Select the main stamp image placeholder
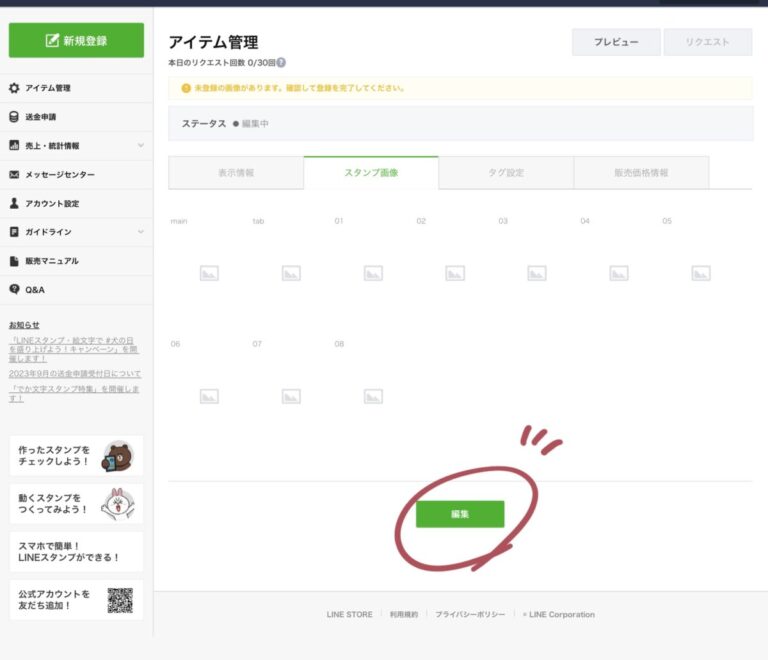Image resolution: width=768 pixels, height=660 pixels. click(x=209, y=273)
